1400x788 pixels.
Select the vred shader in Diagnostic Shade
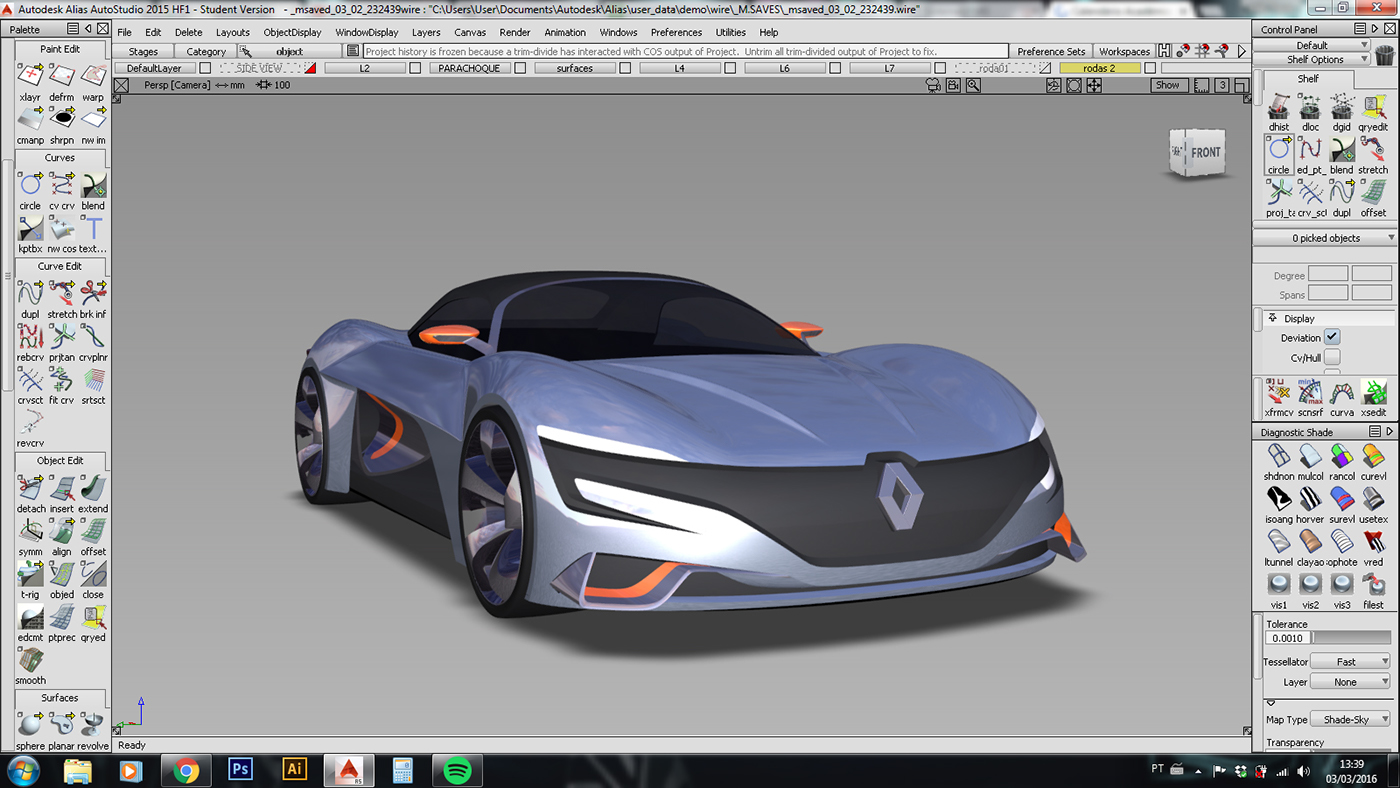click(1372, 543)
